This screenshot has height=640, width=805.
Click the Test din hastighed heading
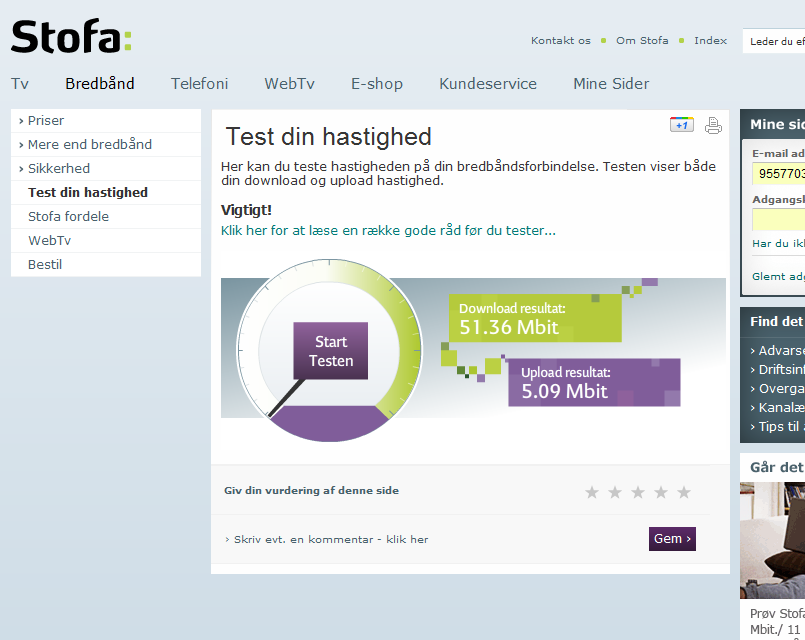click(329, 137)
